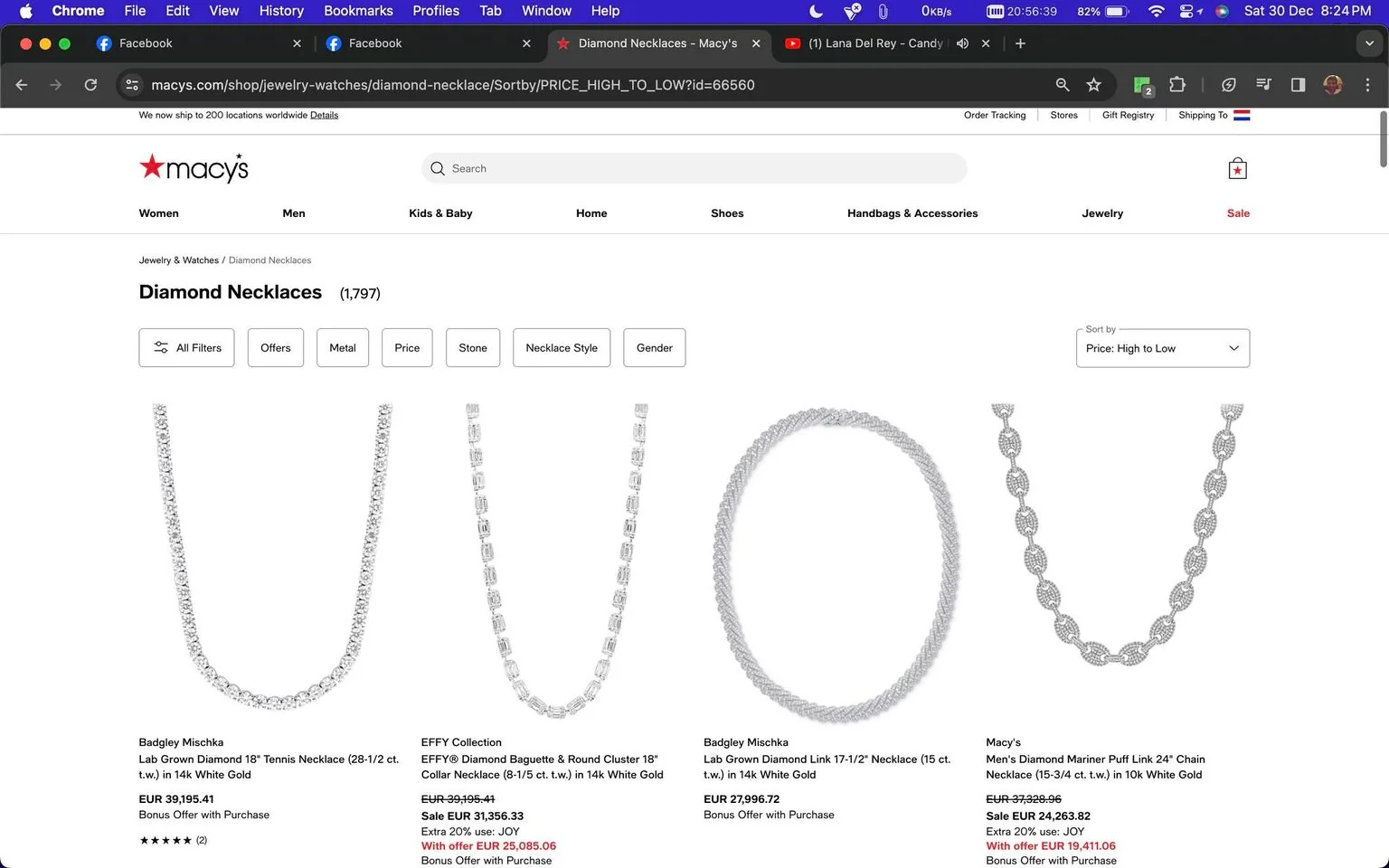The width and height of the screenshot is (1389, 868).
Task: Open the Kids & Baby category
Action: [x=440, y=213]
